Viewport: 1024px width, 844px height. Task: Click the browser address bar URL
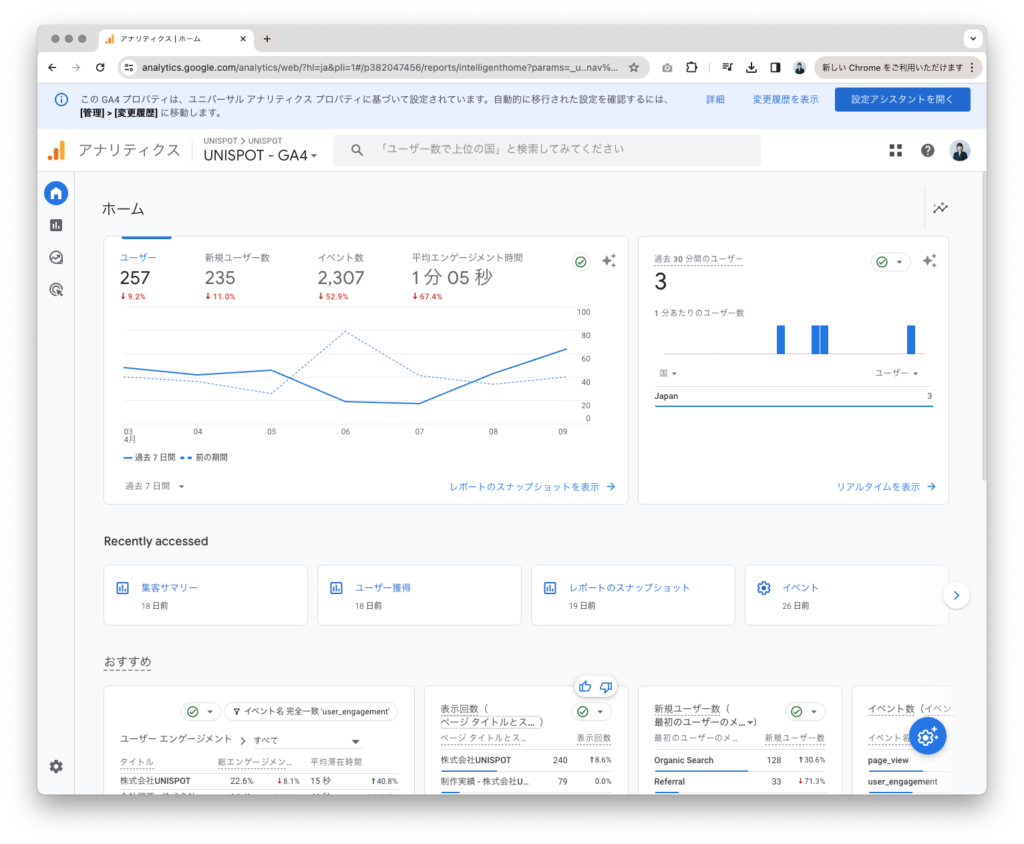pyautogui.click(x=379, y=67)
